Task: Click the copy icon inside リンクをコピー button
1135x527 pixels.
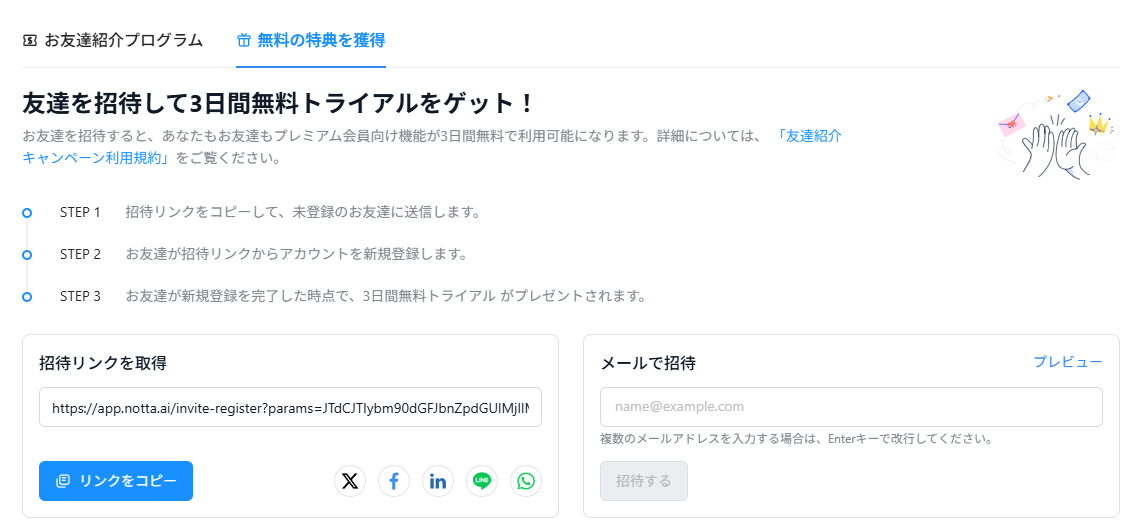Action: click(x=63, y=481)
